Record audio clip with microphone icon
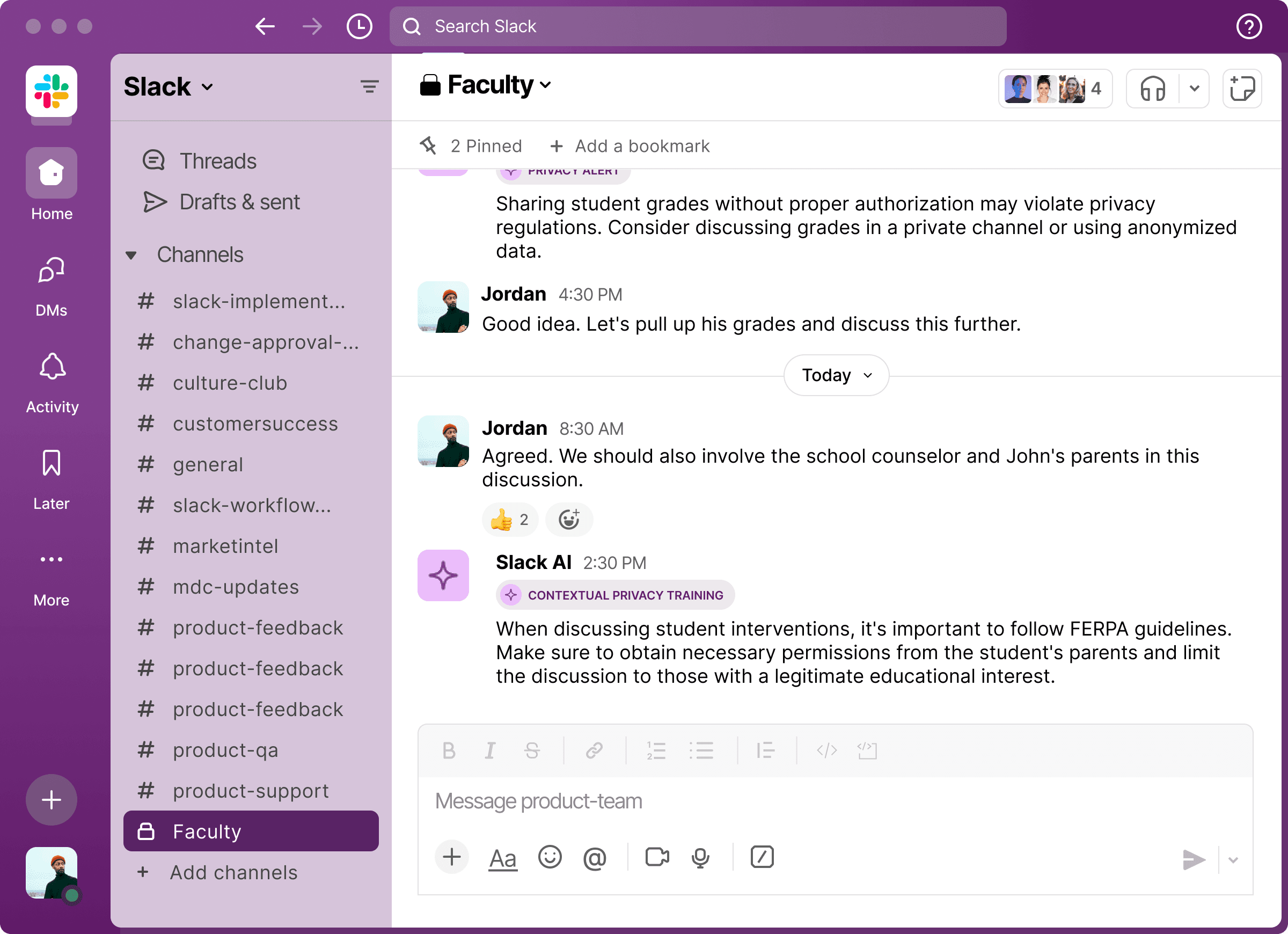1288x934 pixels. pos(700,857)
